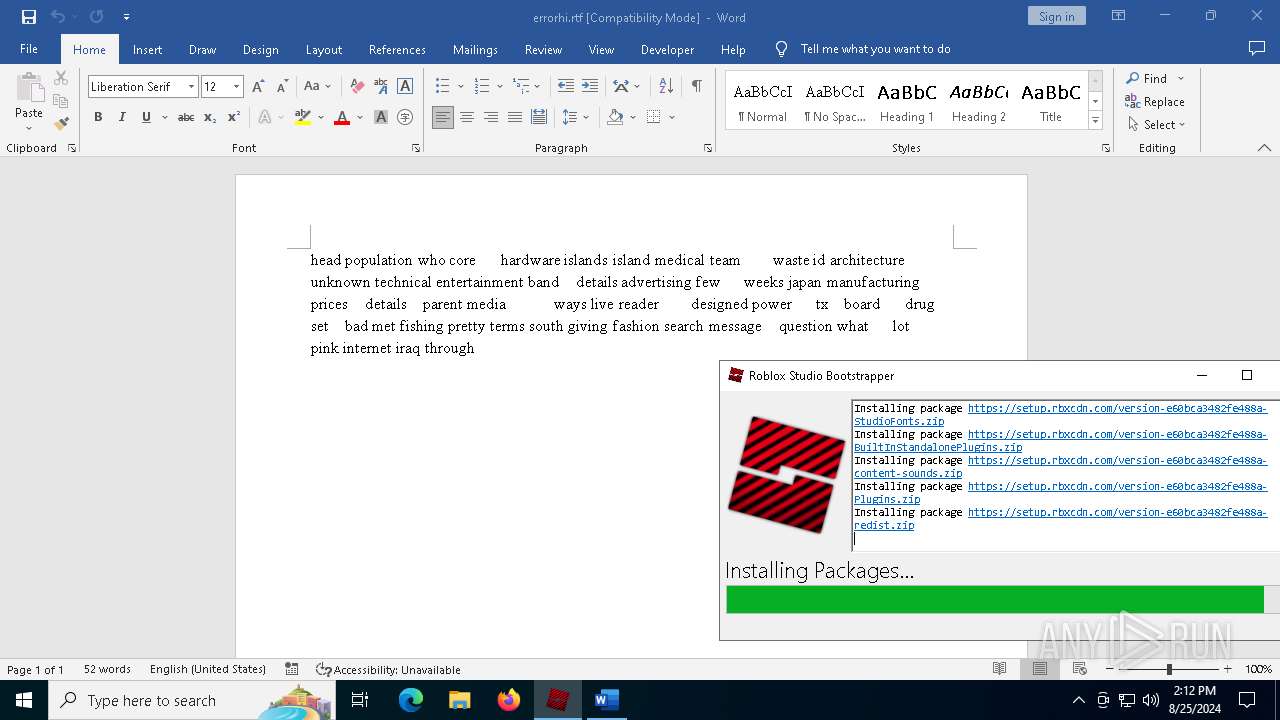Switch to the Web Layout view icon
Viewport: 1280px width, 720px height.
coord(1079,669)
